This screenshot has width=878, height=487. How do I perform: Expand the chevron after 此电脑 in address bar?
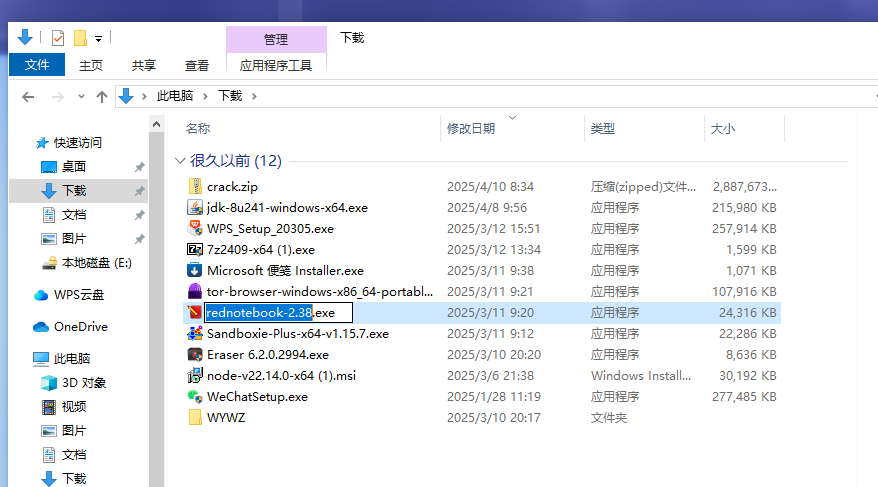point(205,96)
